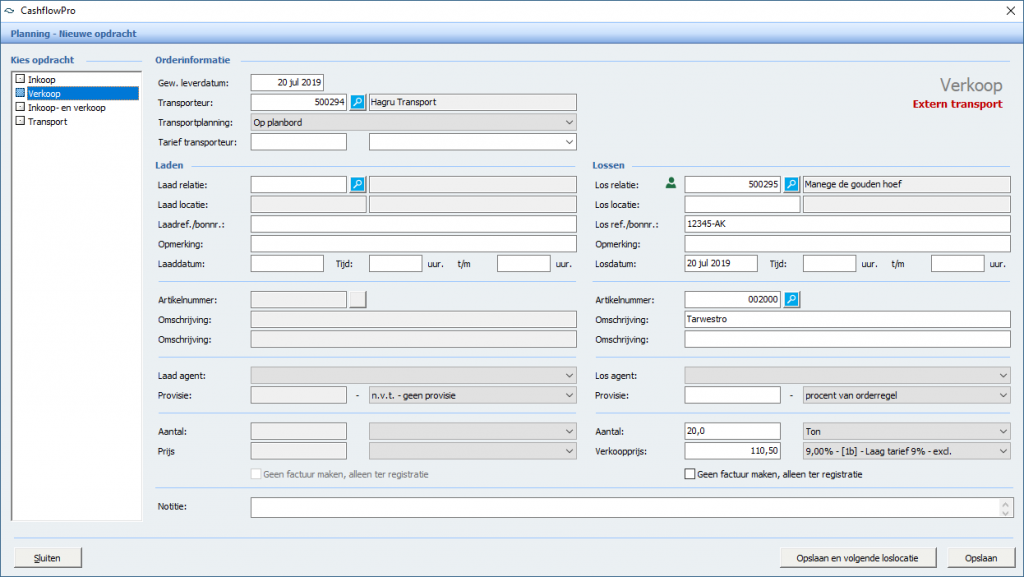
Task: Click Tarief transporteur input field
Action: click(x=298, y=142)
